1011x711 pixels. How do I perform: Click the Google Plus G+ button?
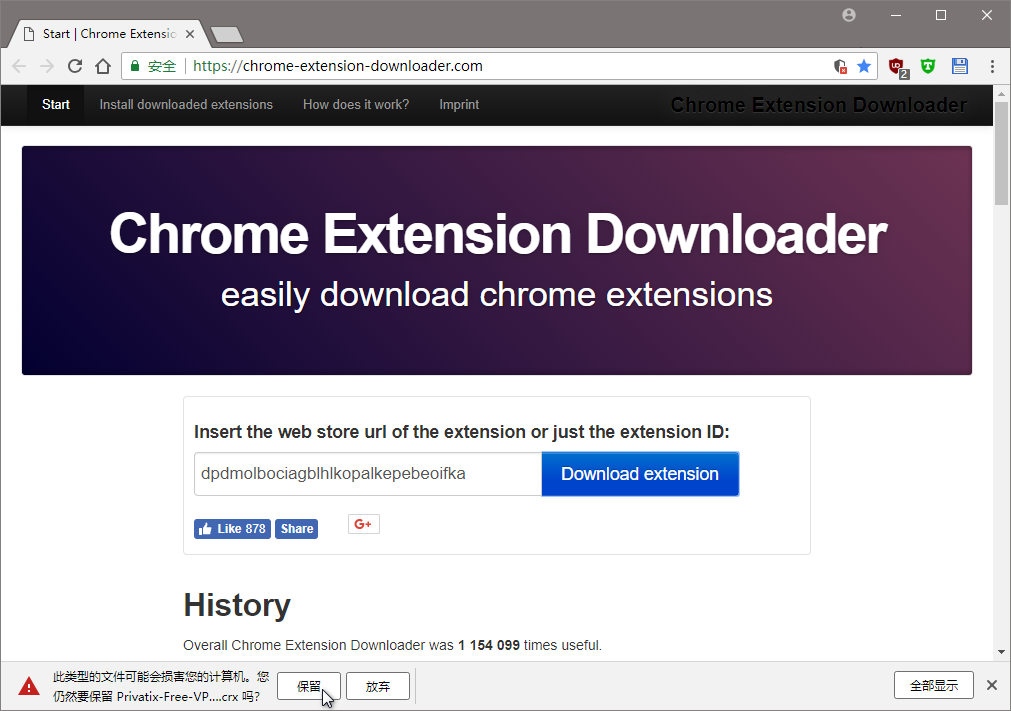point(364,524)
